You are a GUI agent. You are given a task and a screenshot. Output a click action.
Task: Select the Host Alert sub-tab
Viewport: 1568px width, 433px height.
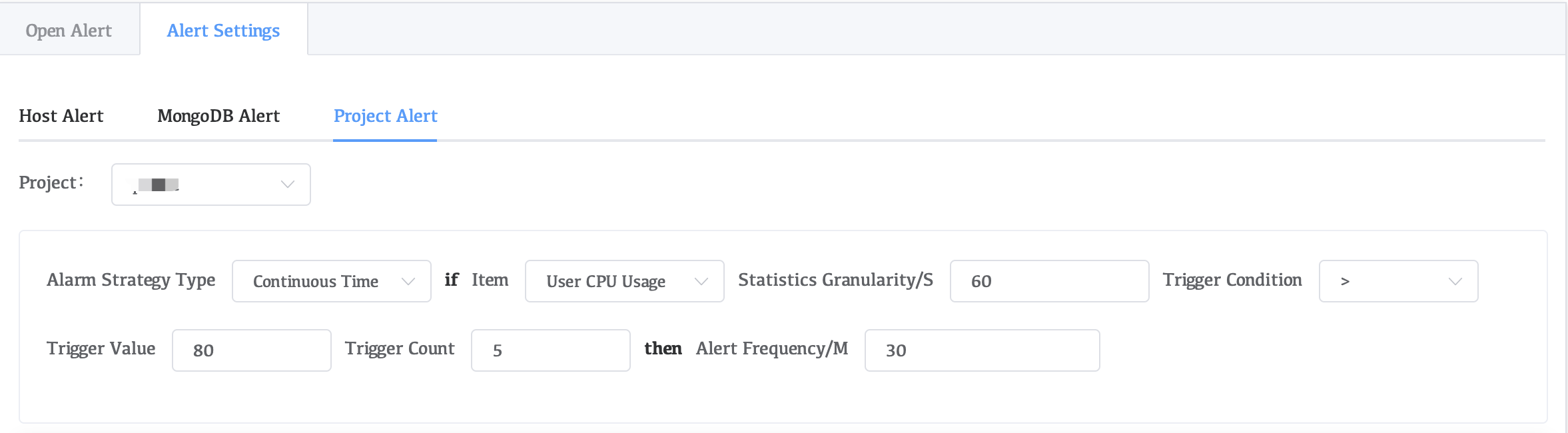click(x=61, y=116)
